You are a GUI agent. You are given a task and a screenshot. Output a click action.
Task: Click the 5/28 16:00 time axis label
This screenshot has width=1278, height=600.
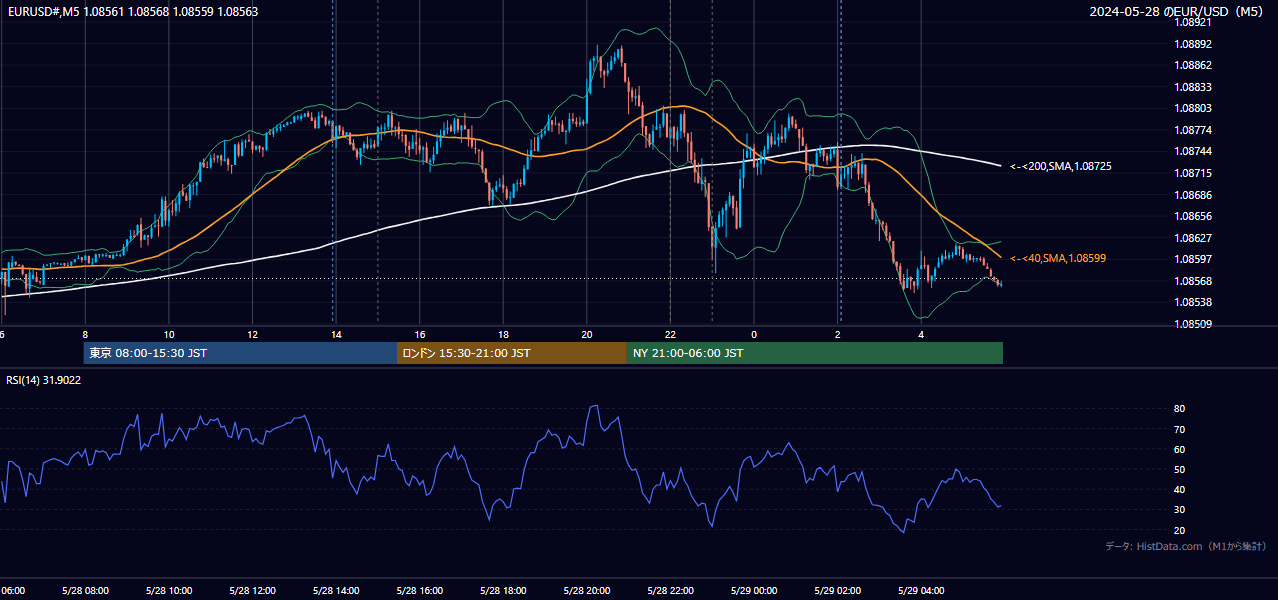[419, 591]
